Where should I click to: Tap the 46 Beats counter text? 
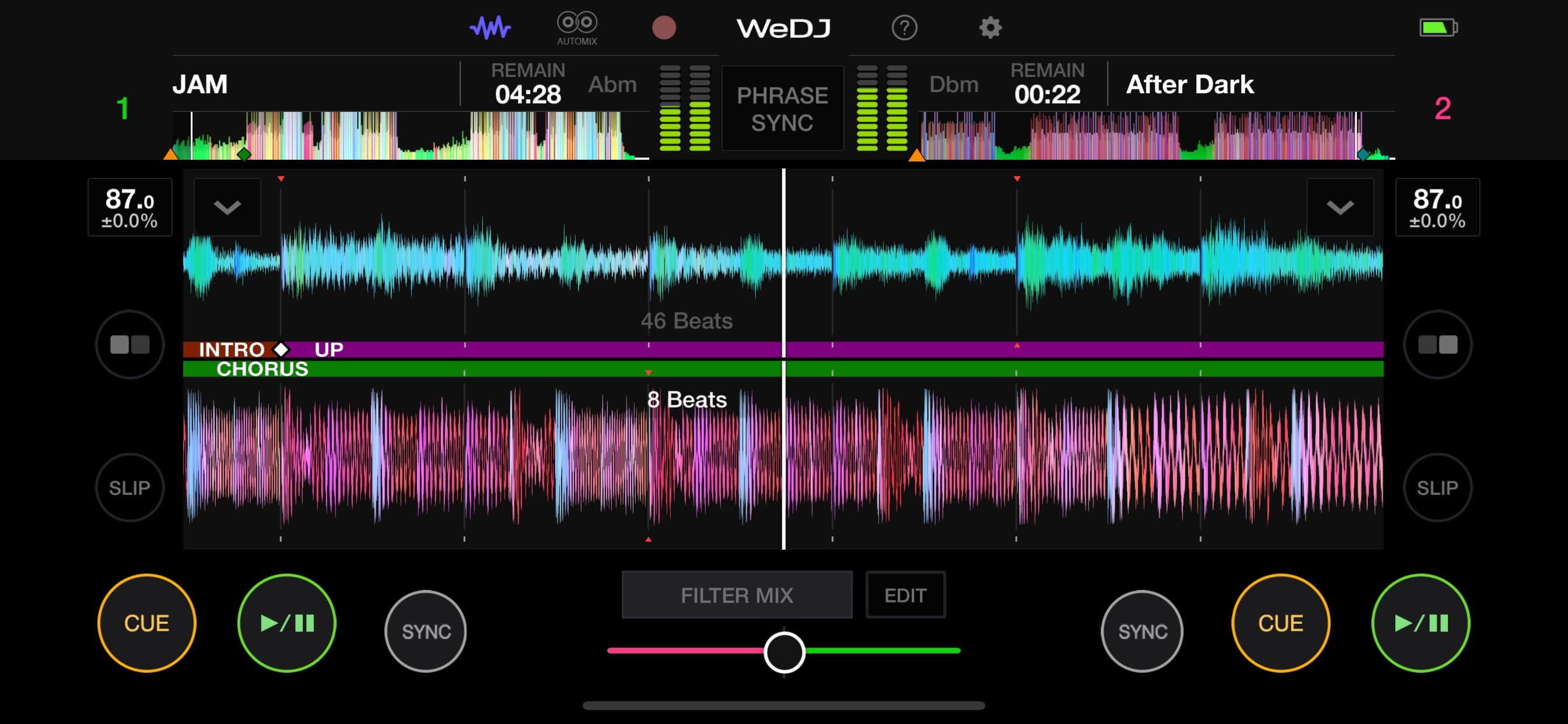point(686,321)
